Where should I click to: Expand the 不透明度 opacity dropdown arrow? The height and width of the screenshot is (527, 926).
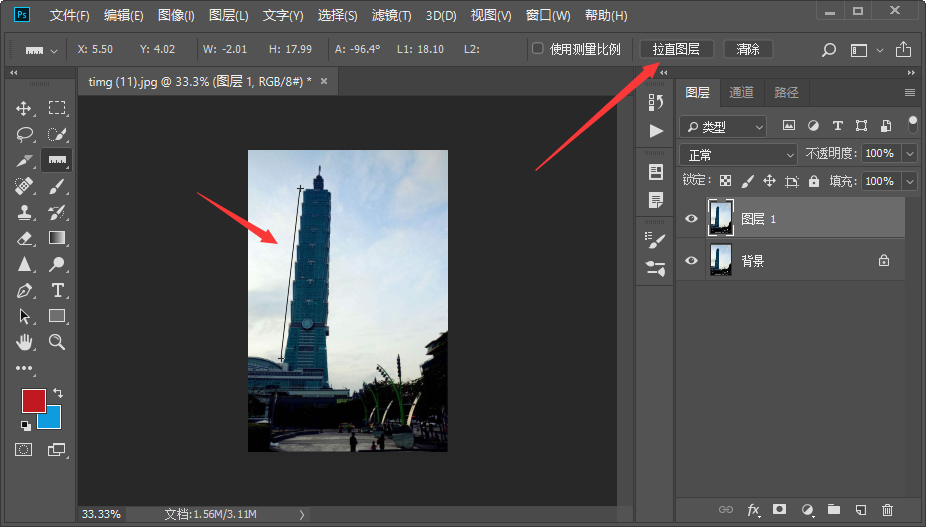(x=909, y=154)
